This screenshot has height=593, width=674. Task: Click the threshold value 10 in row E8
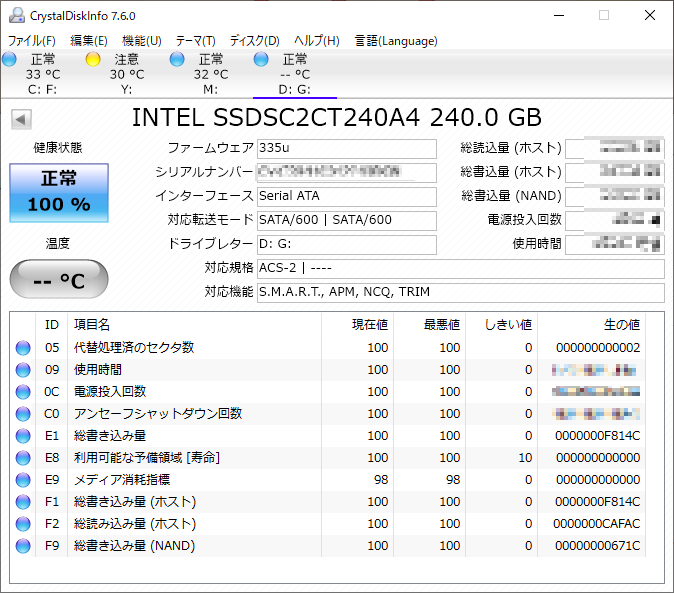click(x=525, y=458)
